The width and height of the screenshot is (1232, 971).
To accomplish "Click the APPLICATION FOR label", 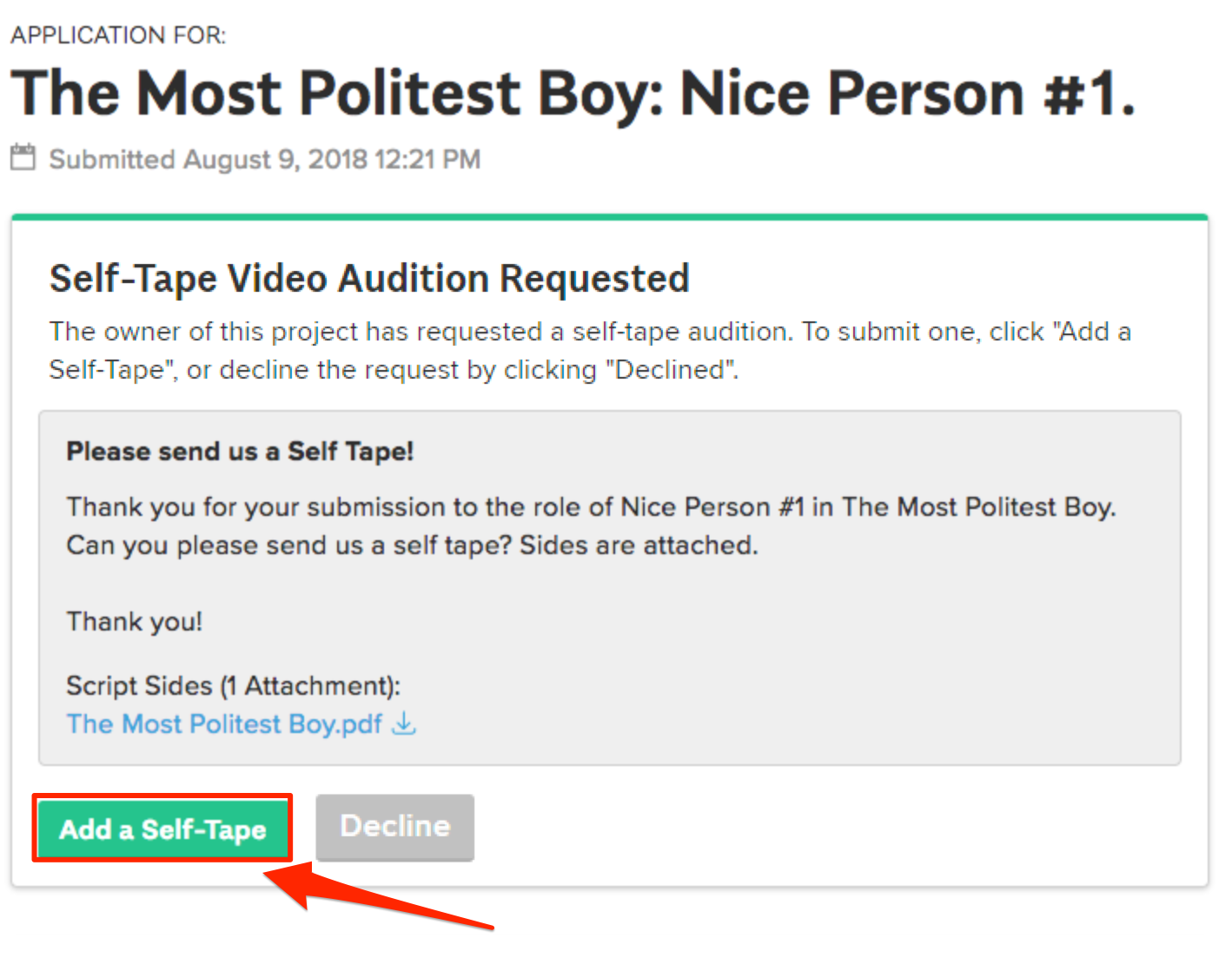I will click(118, 36).
